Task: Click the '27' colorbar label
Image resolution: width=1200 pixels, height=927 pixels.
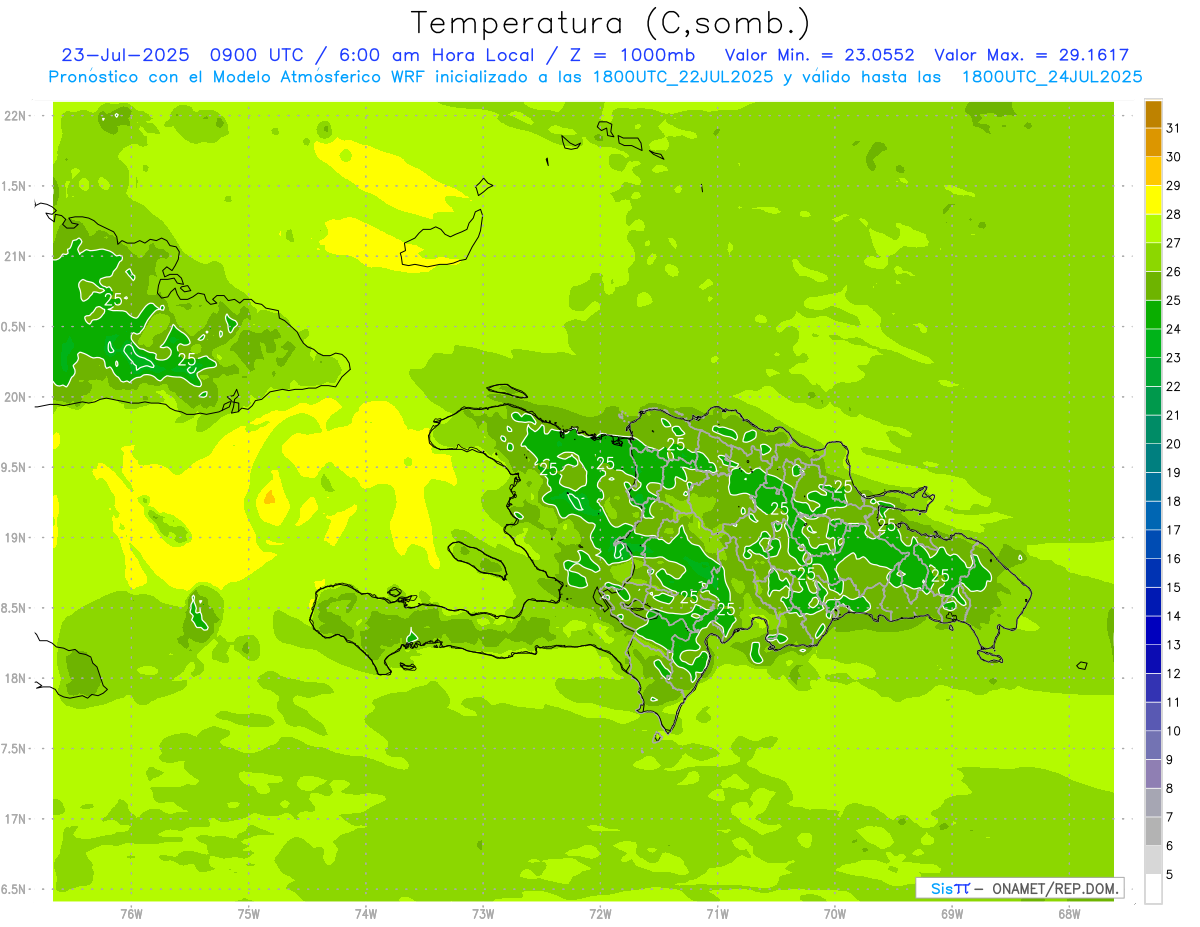Action: (1173, 243)
